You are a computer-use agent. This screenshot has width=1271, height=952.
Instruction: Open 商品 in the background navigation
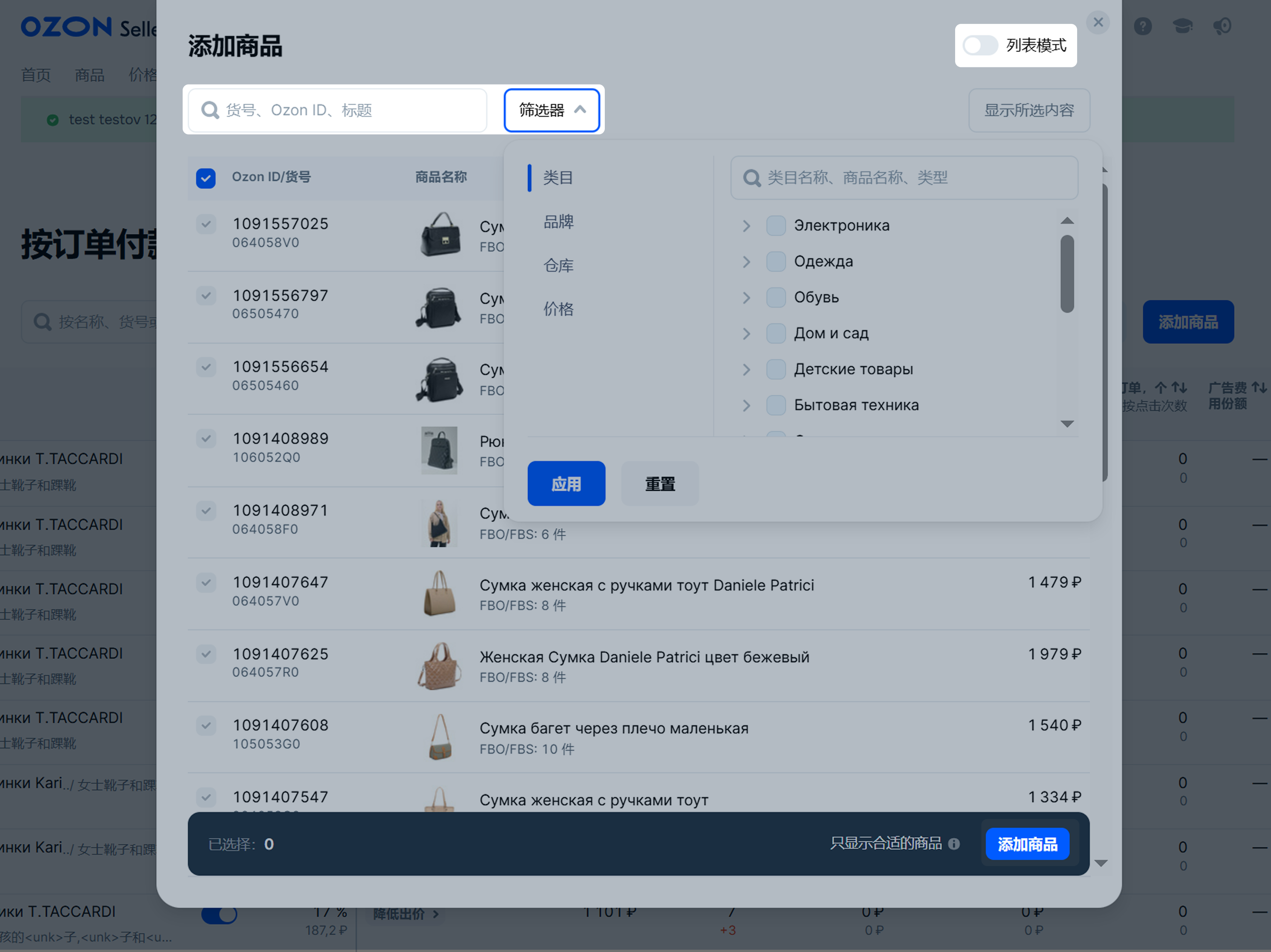point(90,75)
